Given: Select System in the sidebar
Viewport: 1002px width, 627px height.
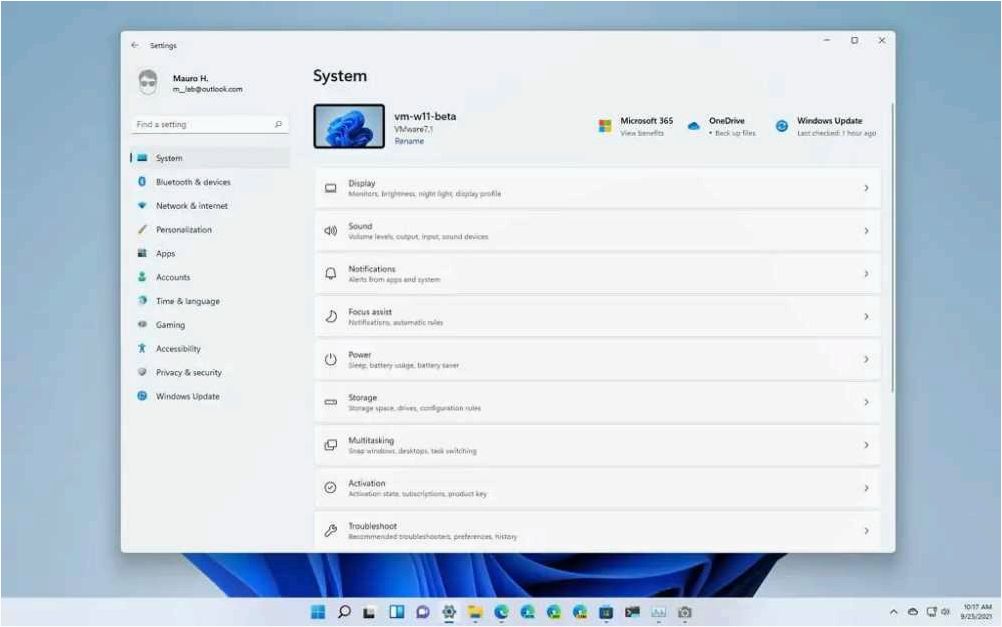Looking at the screenshot, I should coord(210,158).
